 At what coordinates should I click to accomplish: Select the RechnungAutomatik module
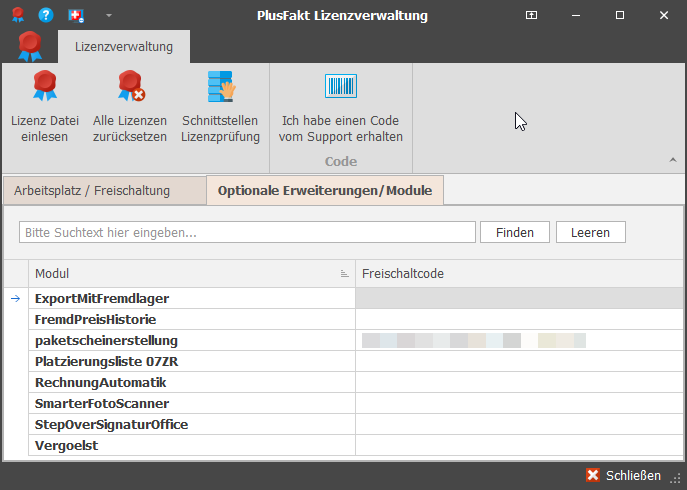tap(192, 383)
